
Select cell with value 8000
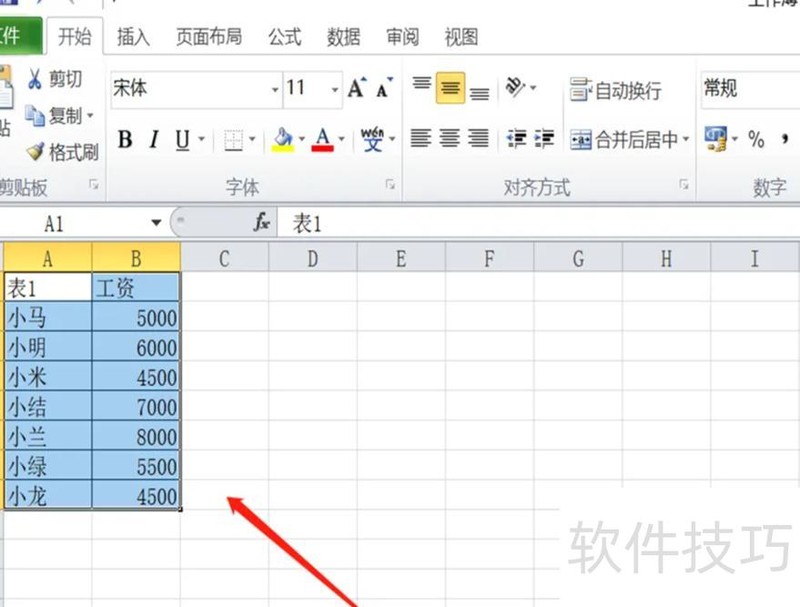point(136,436)
